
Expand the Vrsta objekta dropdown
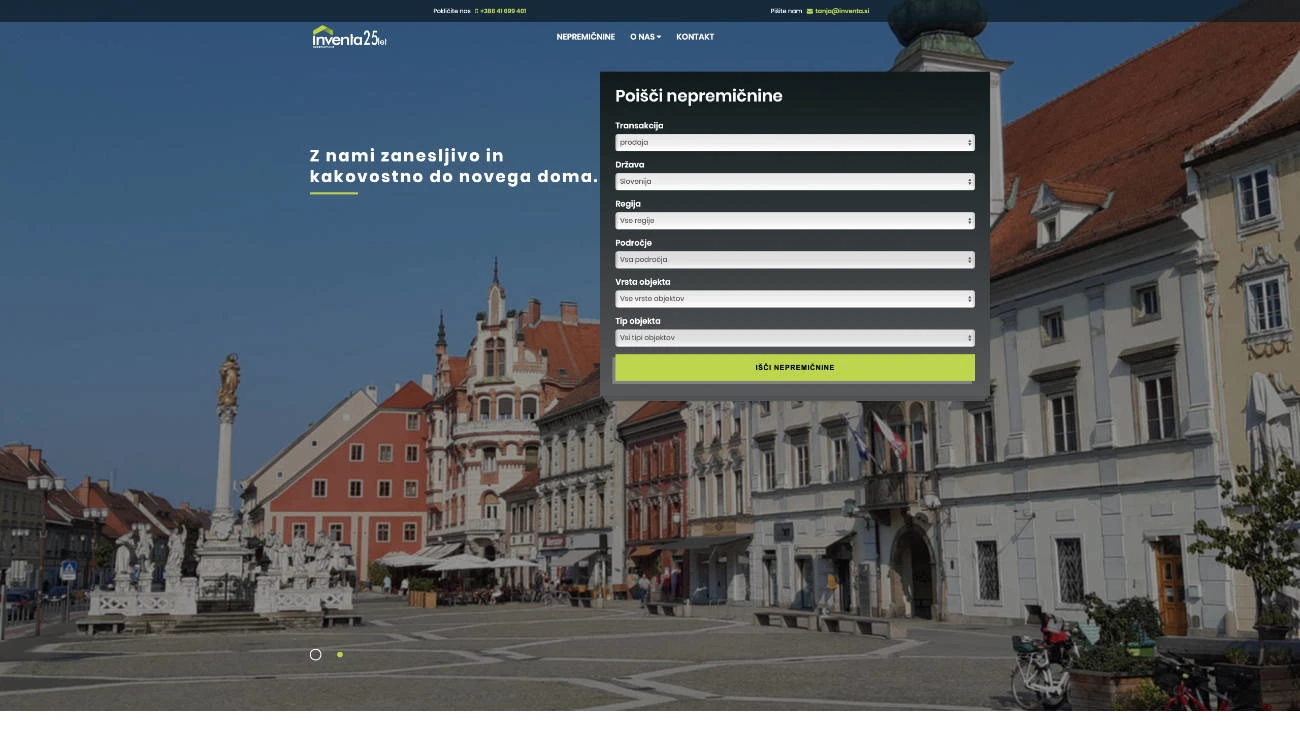[x=794, y=298]
